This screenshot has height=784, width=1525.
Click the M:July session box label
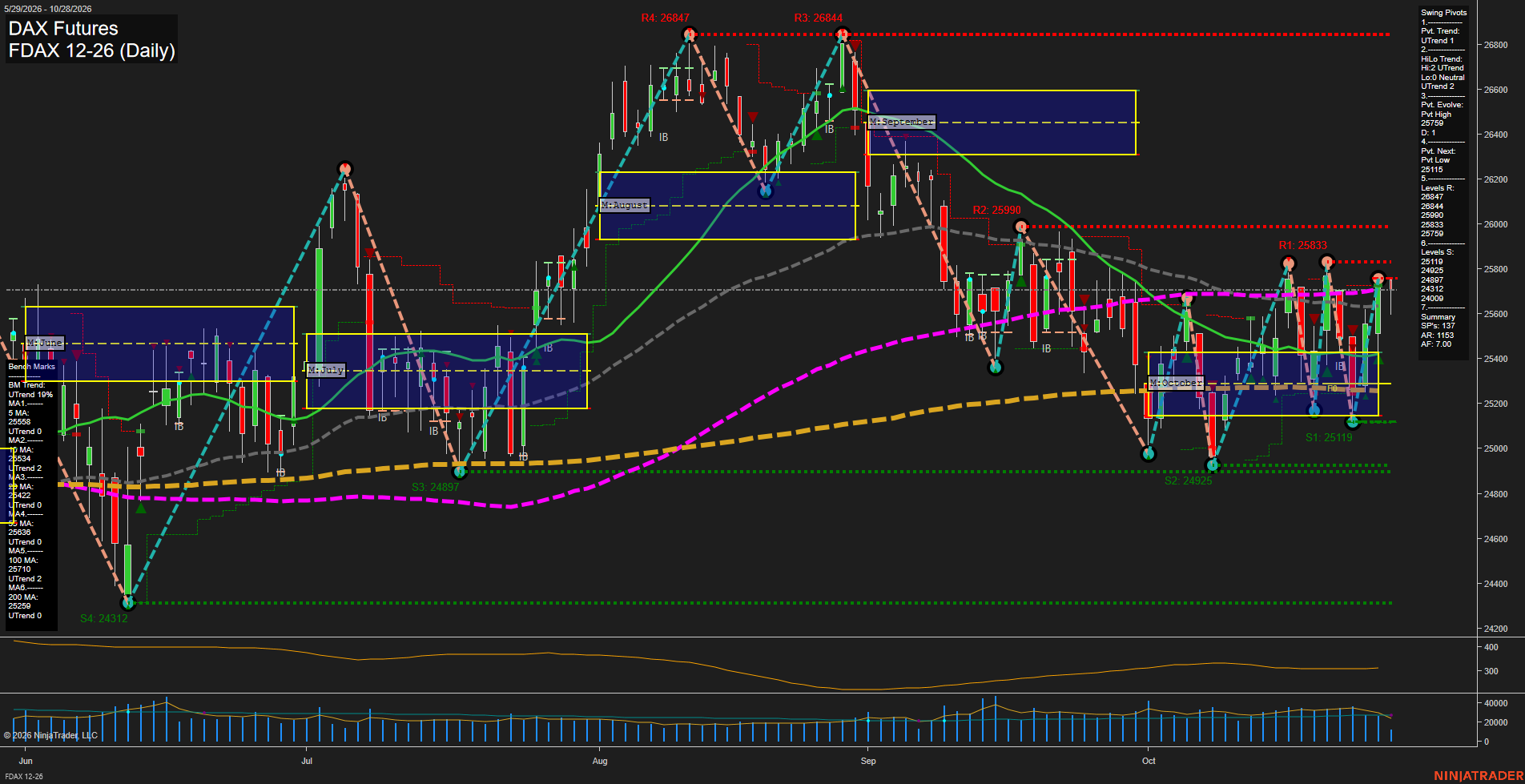pos(326,370)
